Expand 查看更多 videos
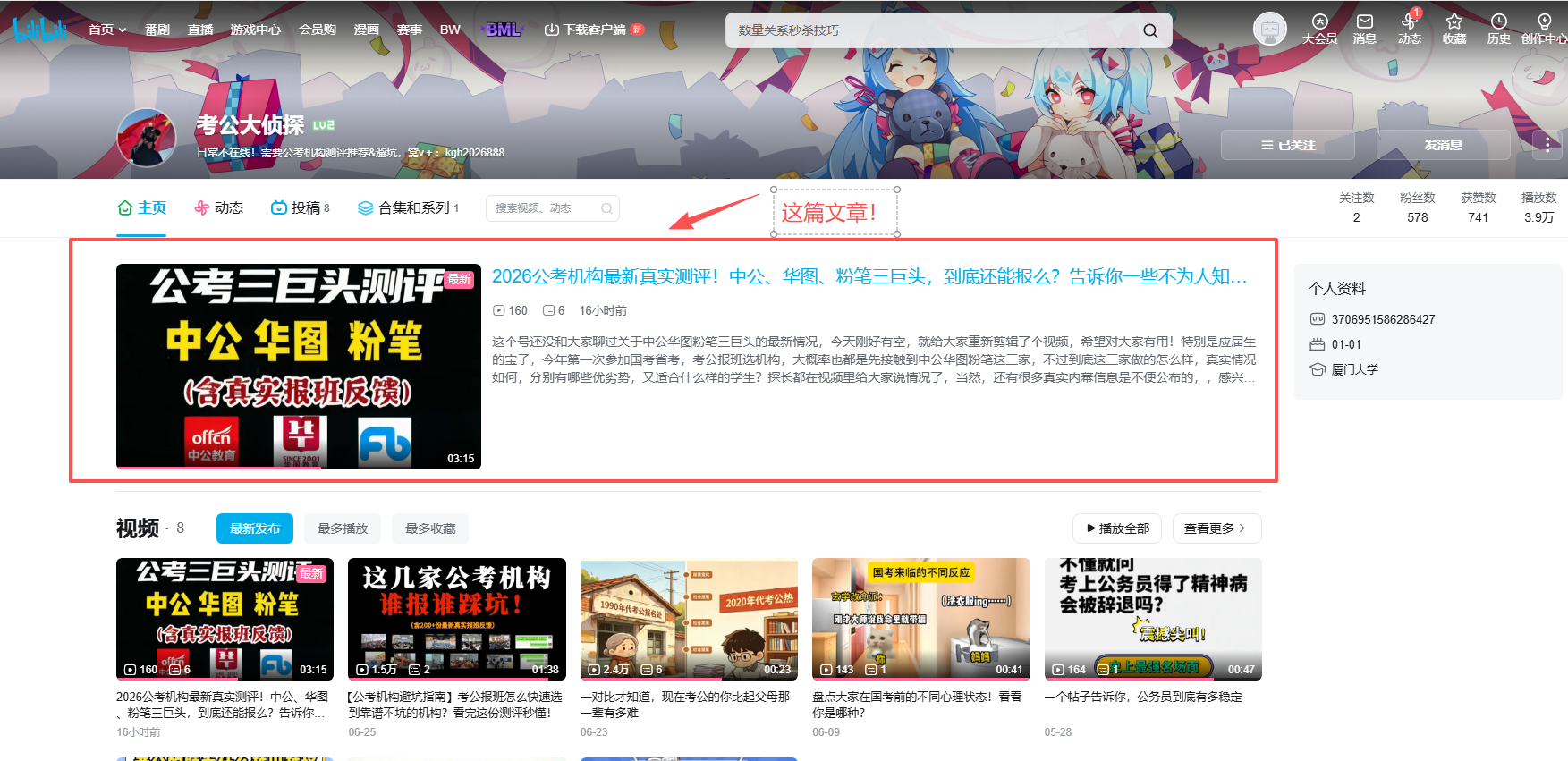The image size is (1568, 761). click(1216, 528)
